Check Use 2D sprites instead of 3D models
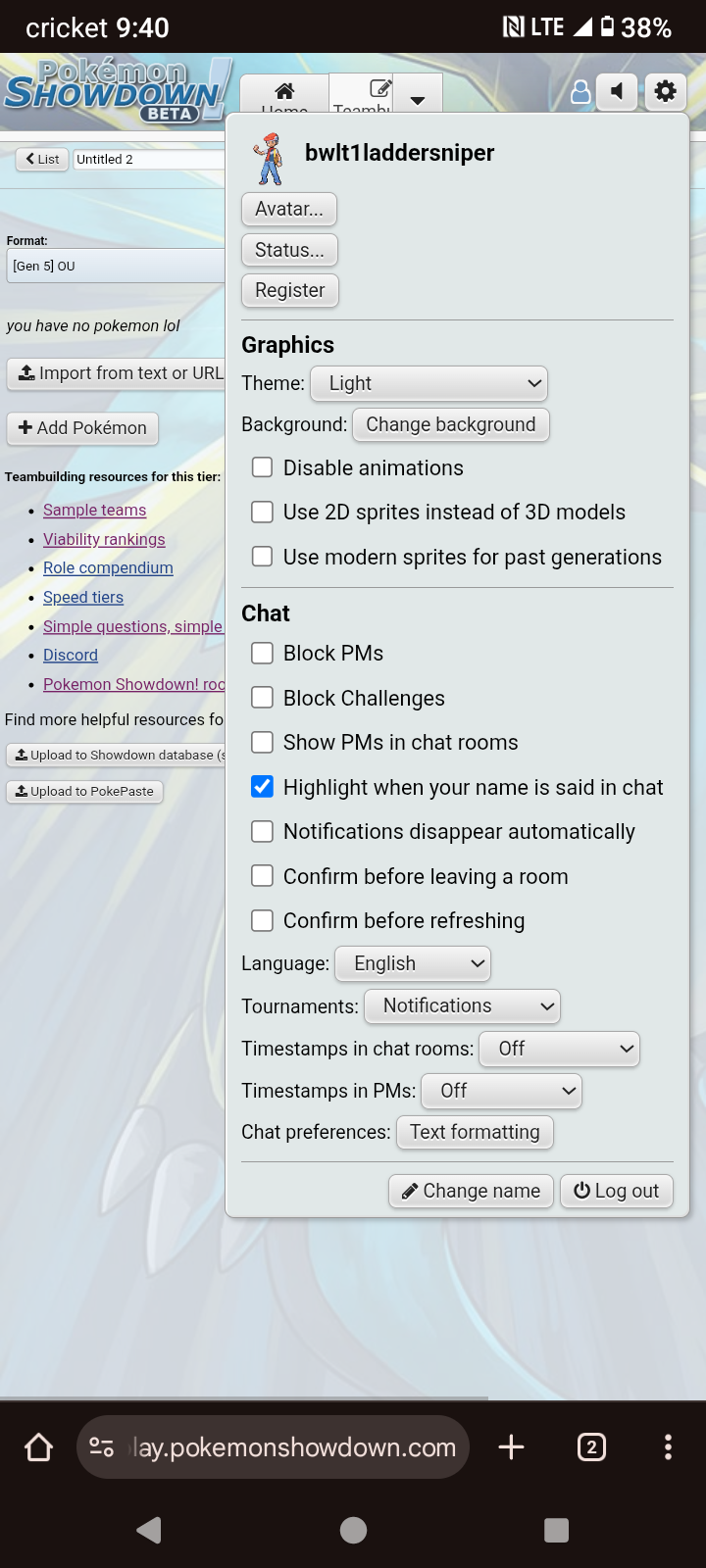Image resolution: width=706 pixels, height=1568 pixels. click(x=262, y=512)
